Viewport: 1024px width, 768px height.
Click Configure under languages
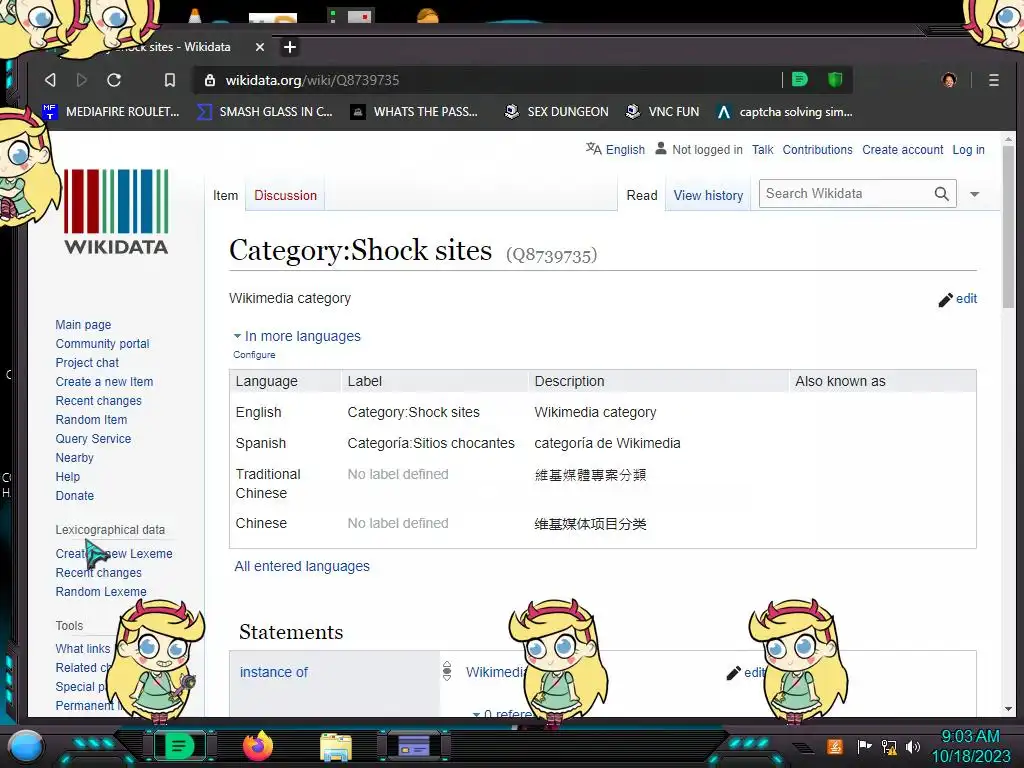pos(254,355)
